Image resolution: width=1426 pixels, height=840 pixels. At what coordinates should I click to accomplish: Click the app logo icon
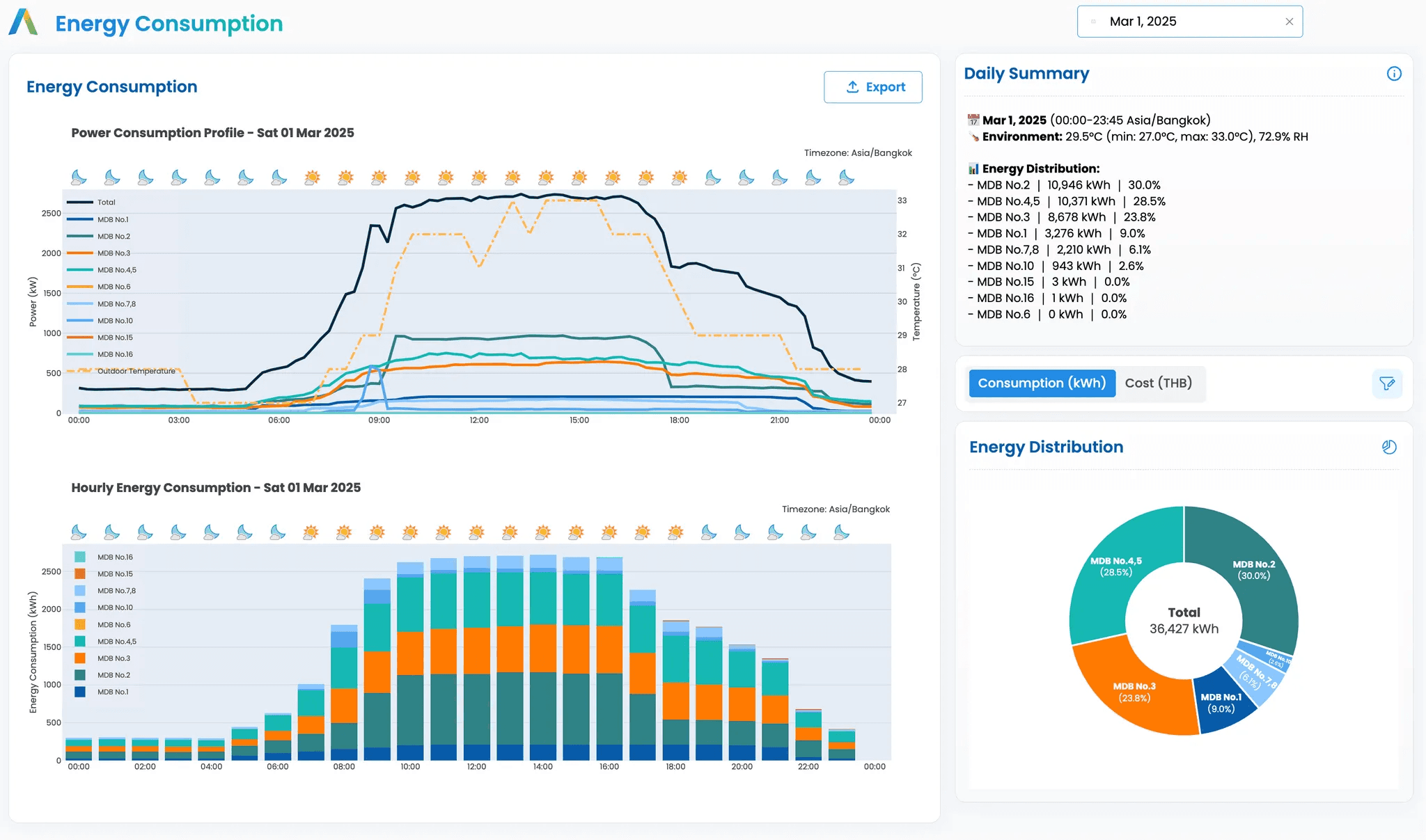[23, 22]
